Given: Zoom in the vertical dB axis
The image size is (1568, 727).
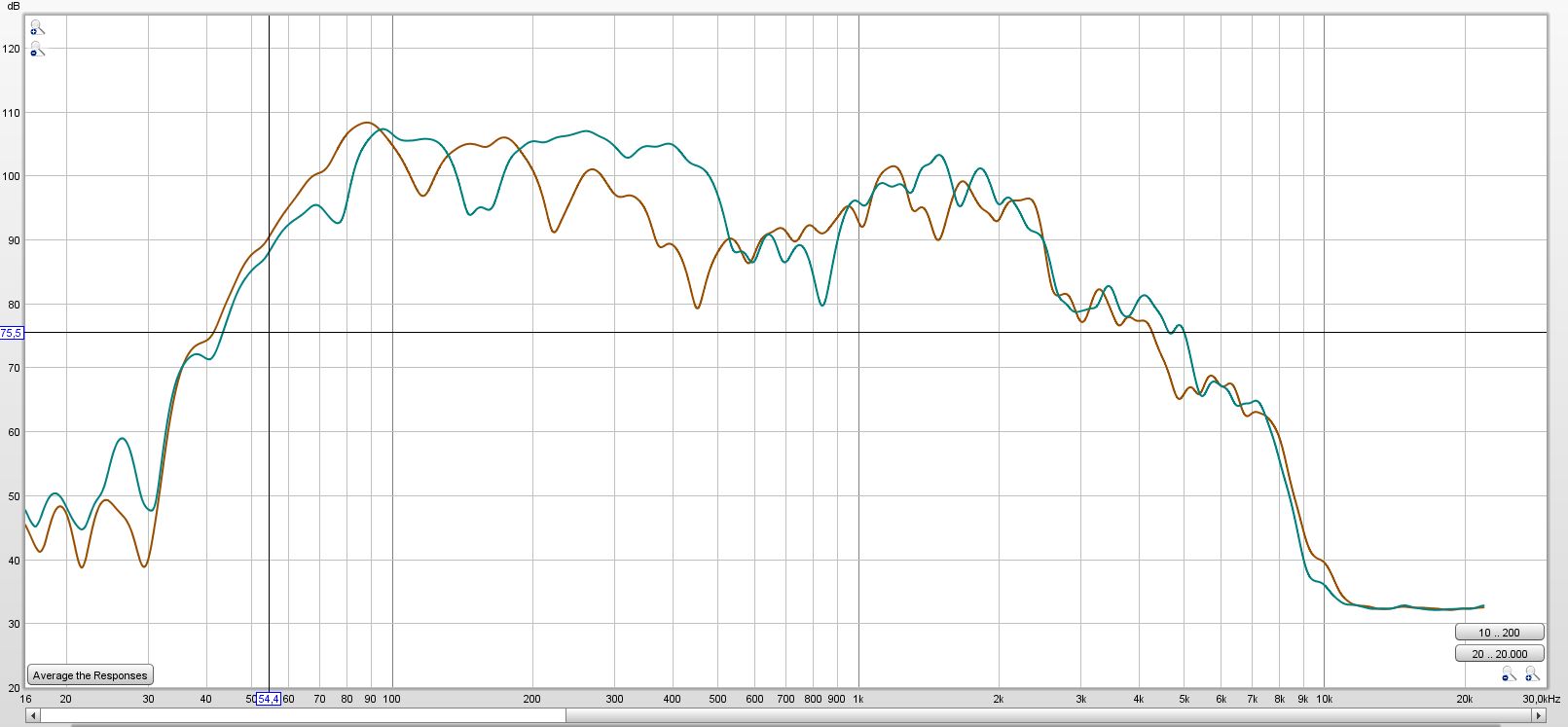Looking at the screenshot, I should 36,27.
